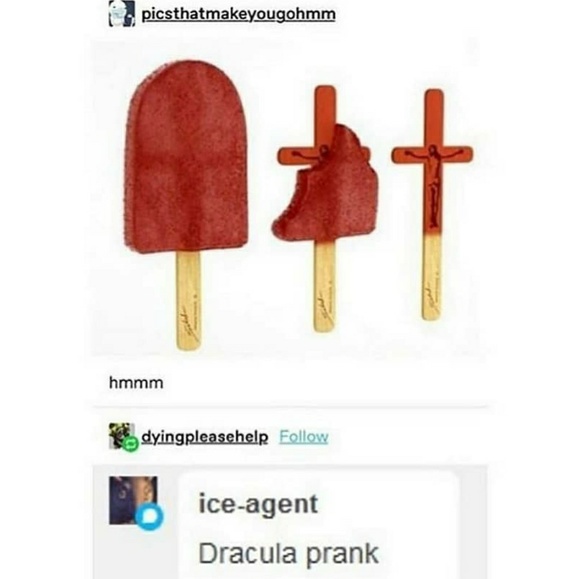
Task: Click the full red popsicle image
Action: coord(186,205)
